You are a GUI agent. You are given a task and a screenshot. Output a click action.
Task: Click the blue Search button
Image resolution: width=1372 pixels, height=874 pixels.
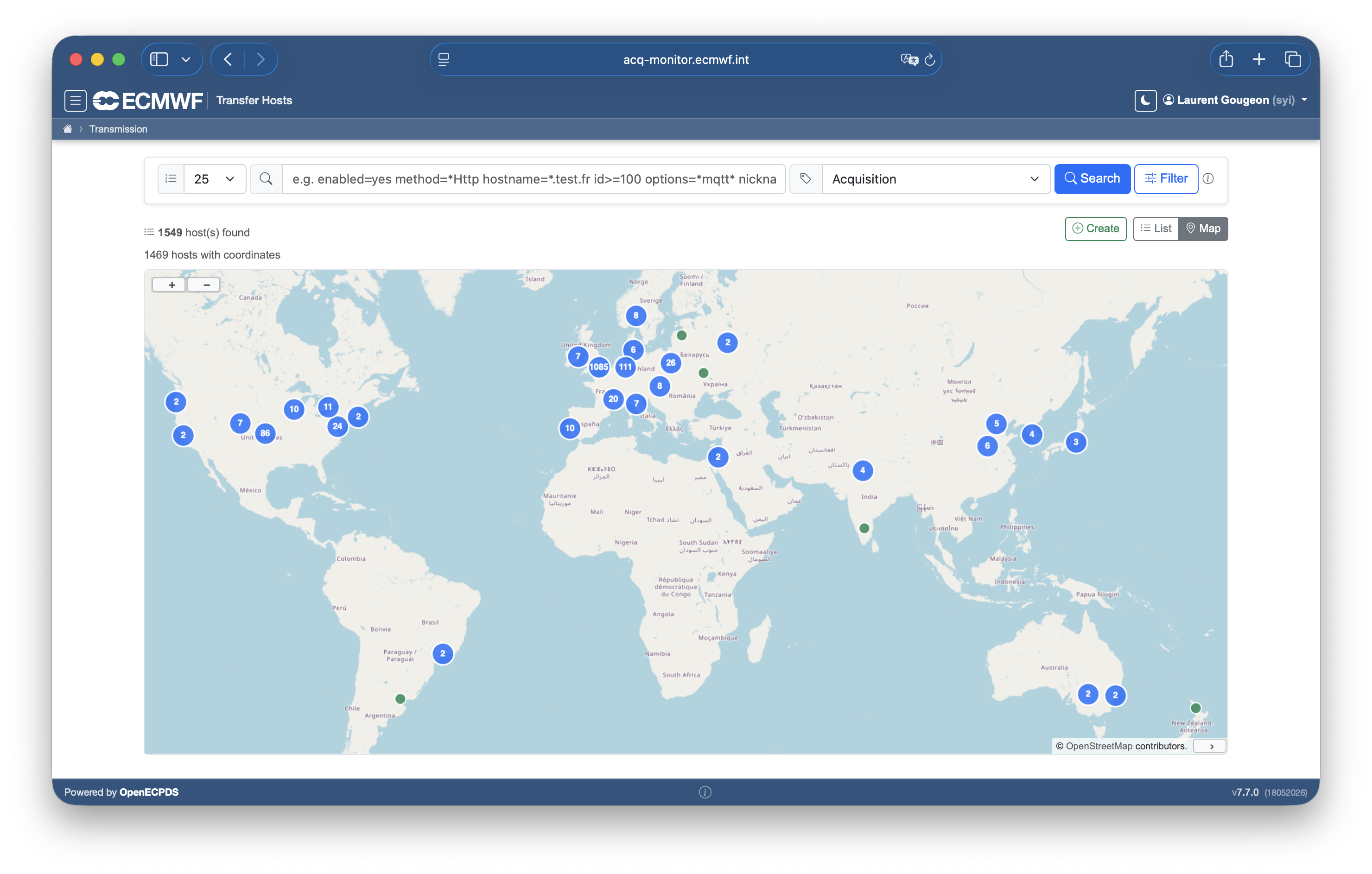pyautogui.click(x=1092, y=179)
